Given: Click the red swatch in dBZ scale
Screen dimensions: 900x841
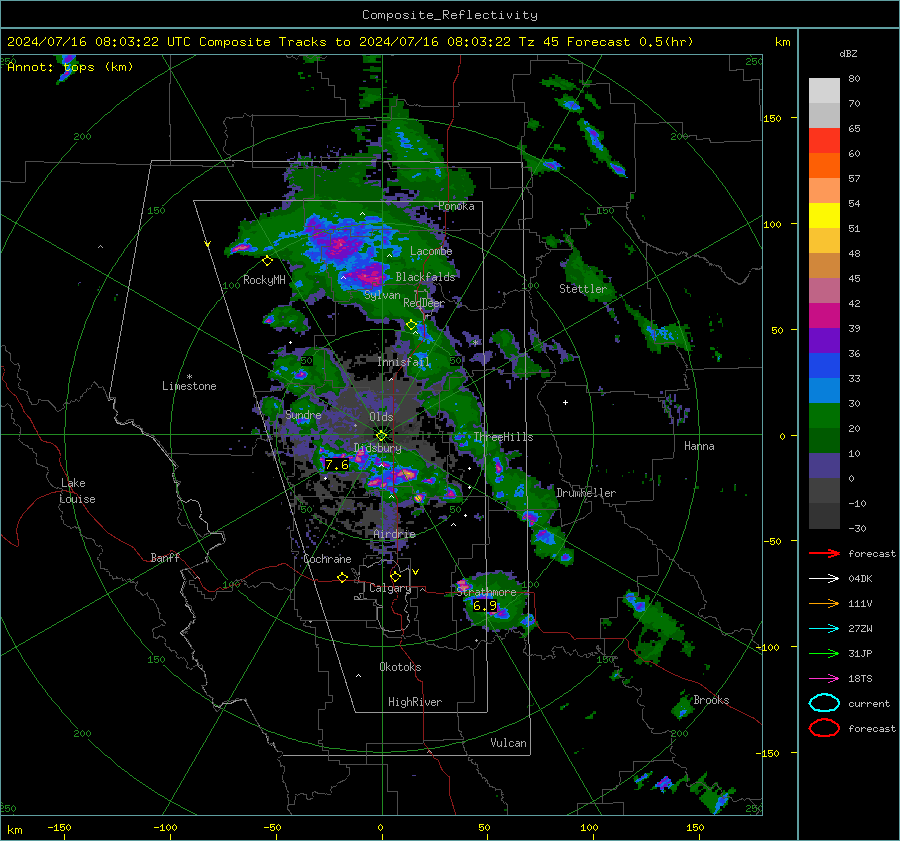Looking at the screenshot, I should tap(824, 141).
